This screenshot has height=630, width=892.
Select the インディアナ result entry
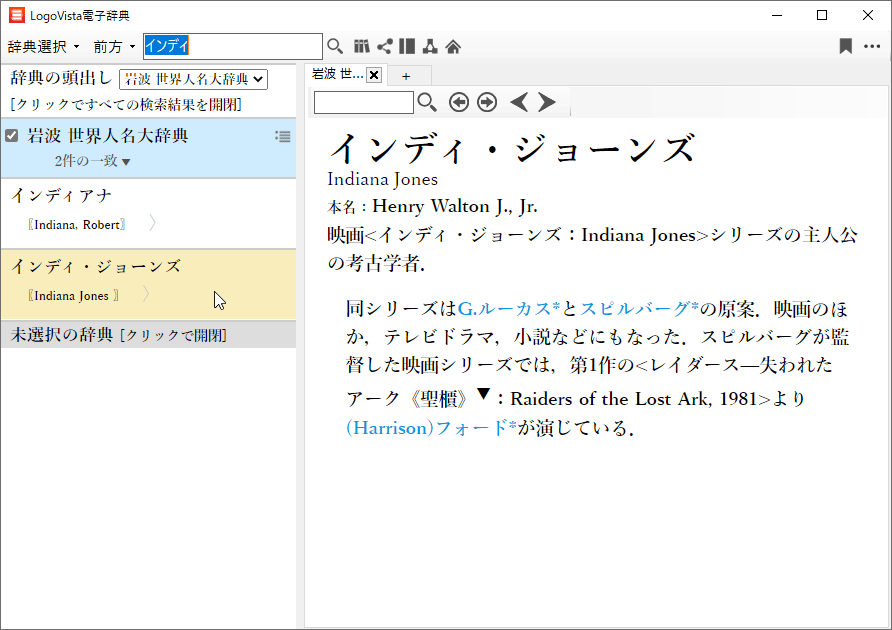click(x=148, y=213)
